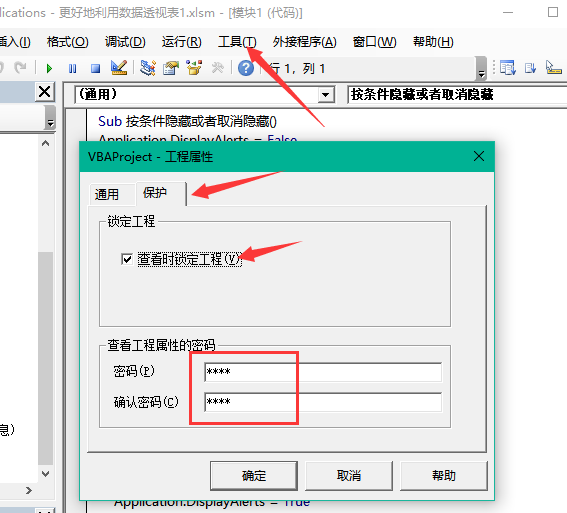Click the Redo arrow icon in the toolbar
This screenshot has width=567, height=513.
(20, 68)
